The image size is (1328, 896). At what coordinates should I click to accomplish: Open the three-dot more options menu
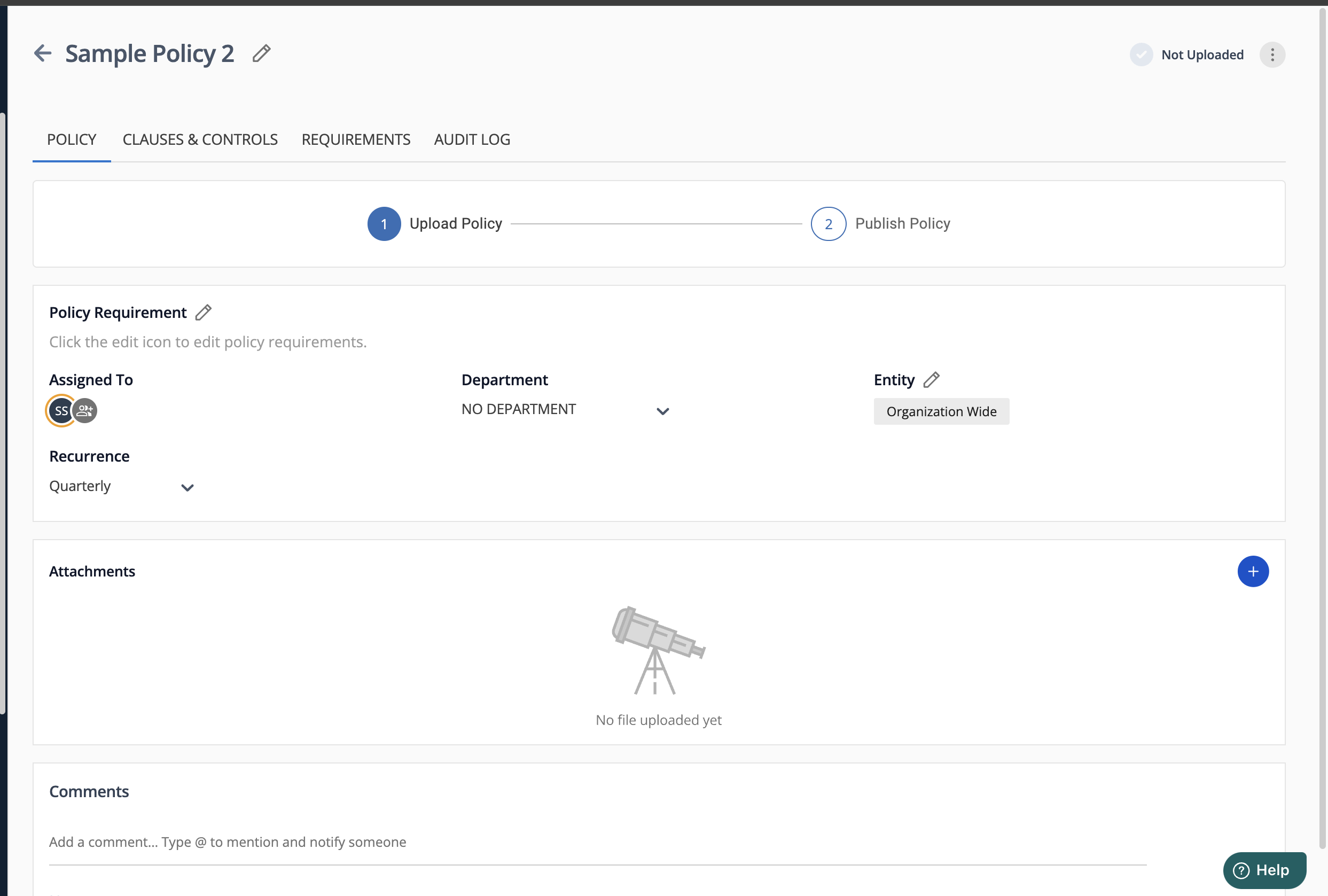click(1272, 55)
